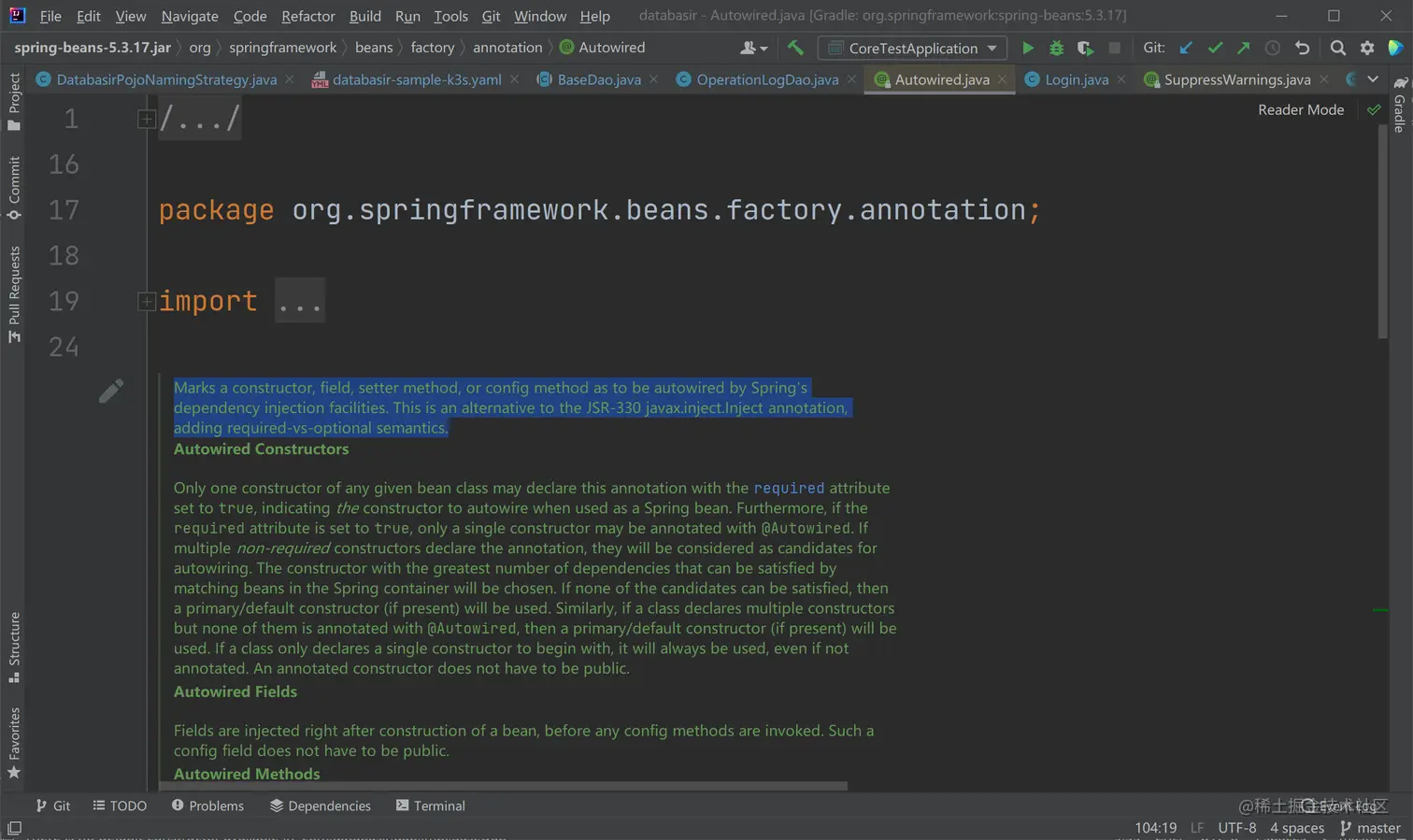Open the user account dropdown icon

[x=753, y=48]
